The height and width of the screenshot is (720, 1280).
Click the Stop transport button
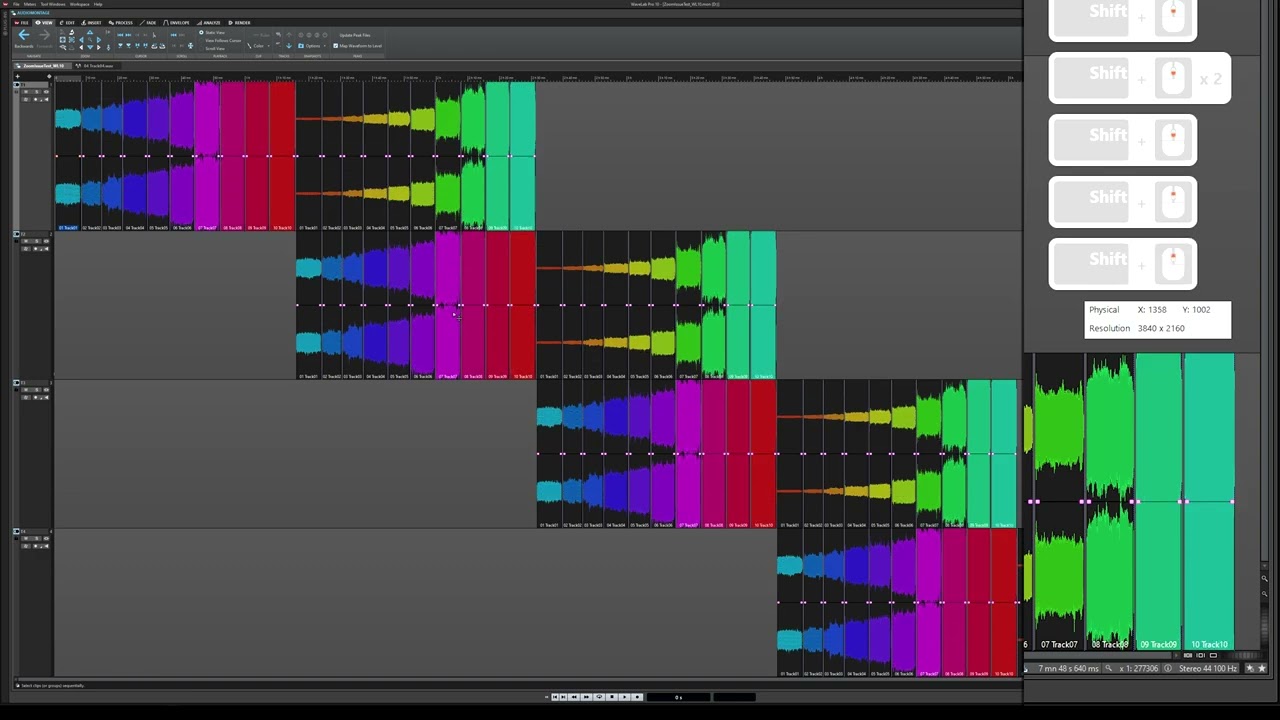pyautogui.click(x=612, y=697)
